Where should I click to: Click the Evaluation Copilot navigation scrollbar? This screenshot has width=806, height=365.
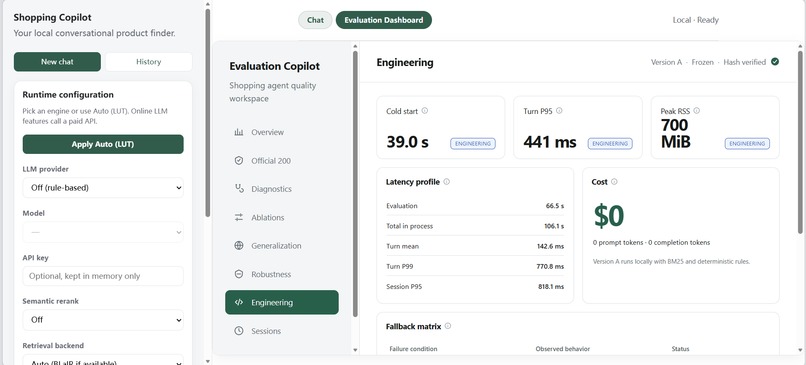point(355,184)
